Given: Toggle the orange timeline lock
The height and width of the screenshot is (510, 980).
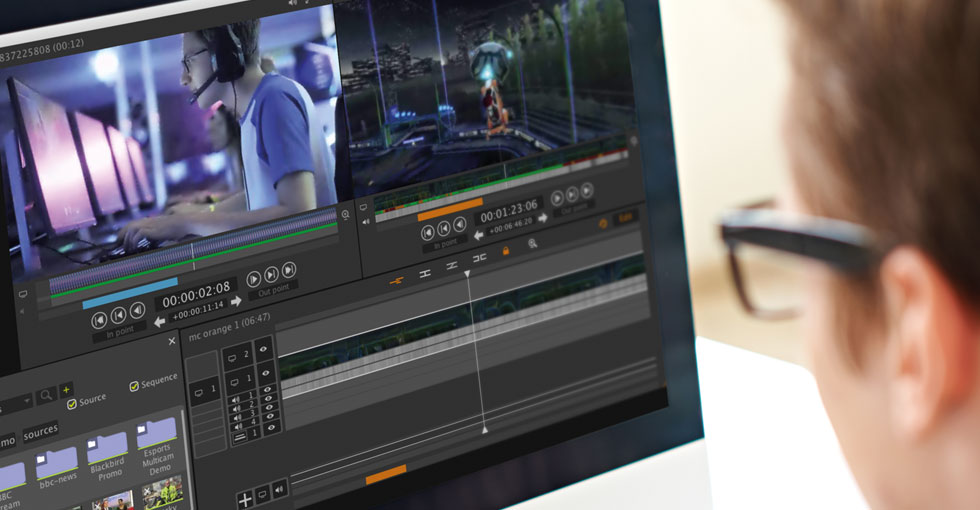Looking at the screenshot, I should pyautogui.click(x=506, y=251).
